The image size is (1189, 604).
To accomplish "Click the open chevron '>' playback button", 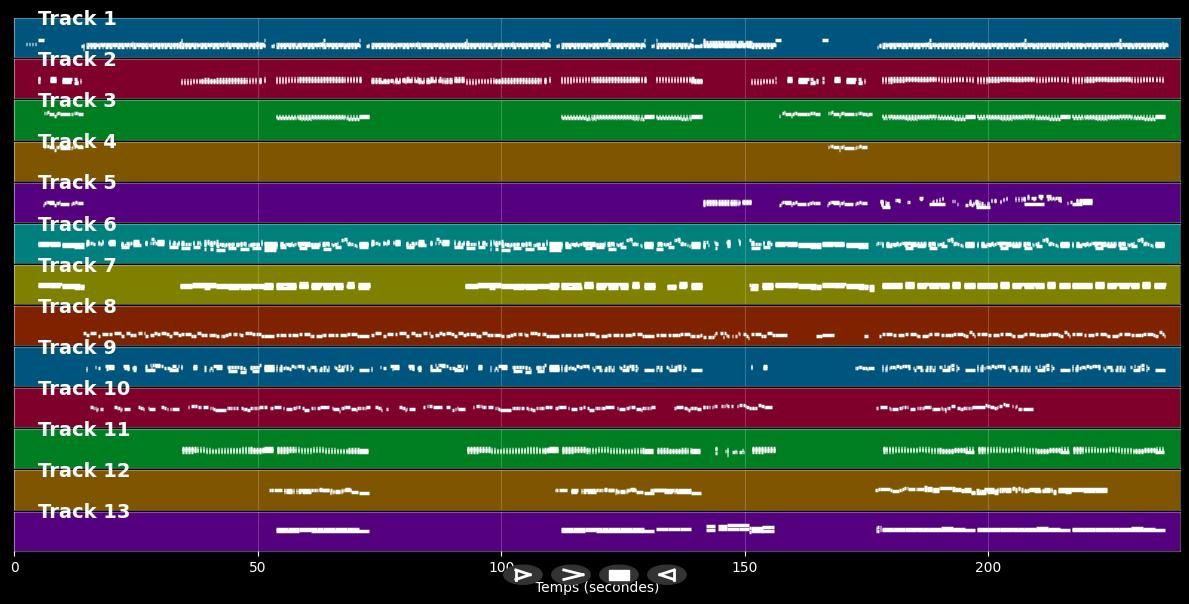I will pos(571,575).
